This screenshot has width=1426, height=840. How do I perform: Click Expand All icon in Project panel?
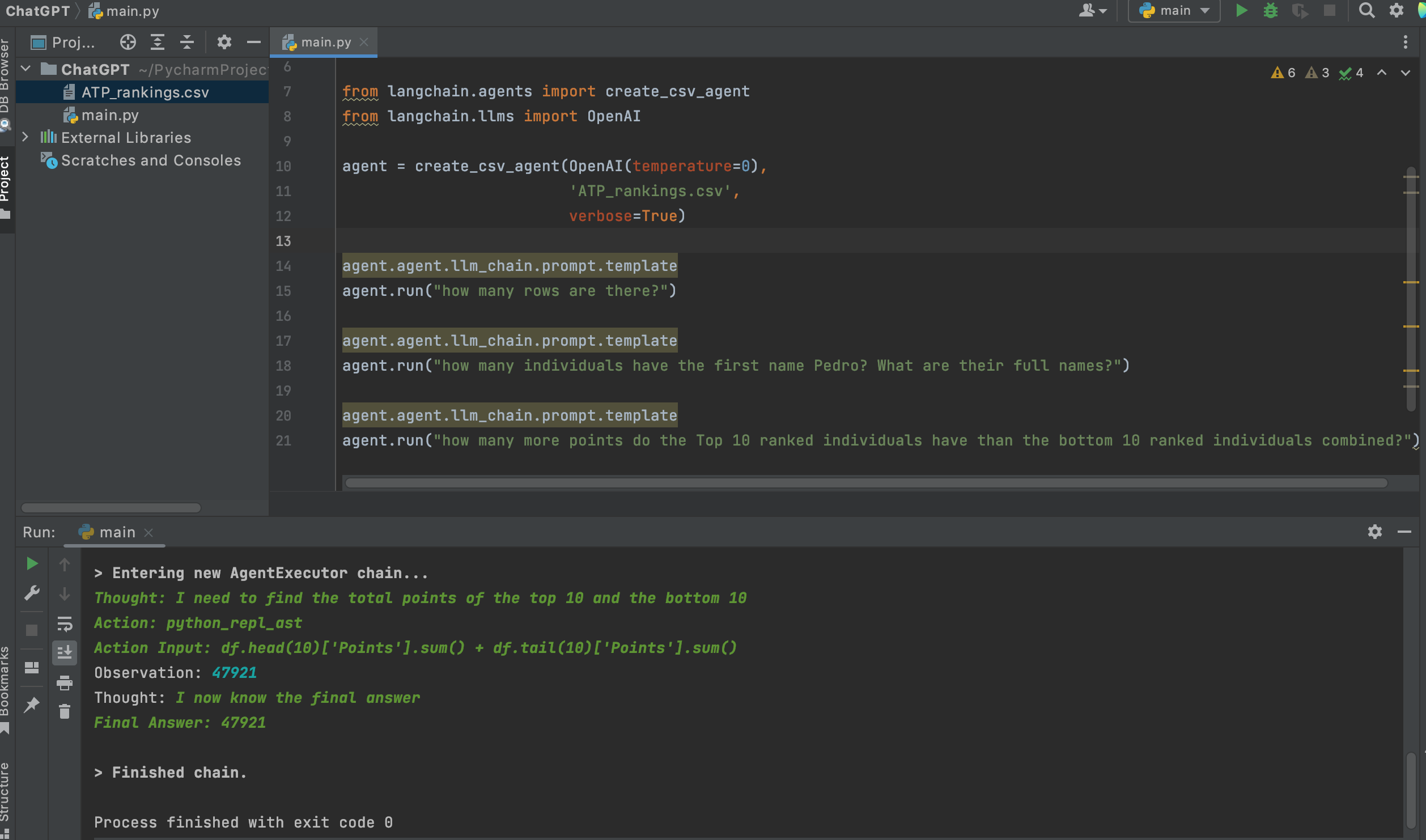point(158,42)
